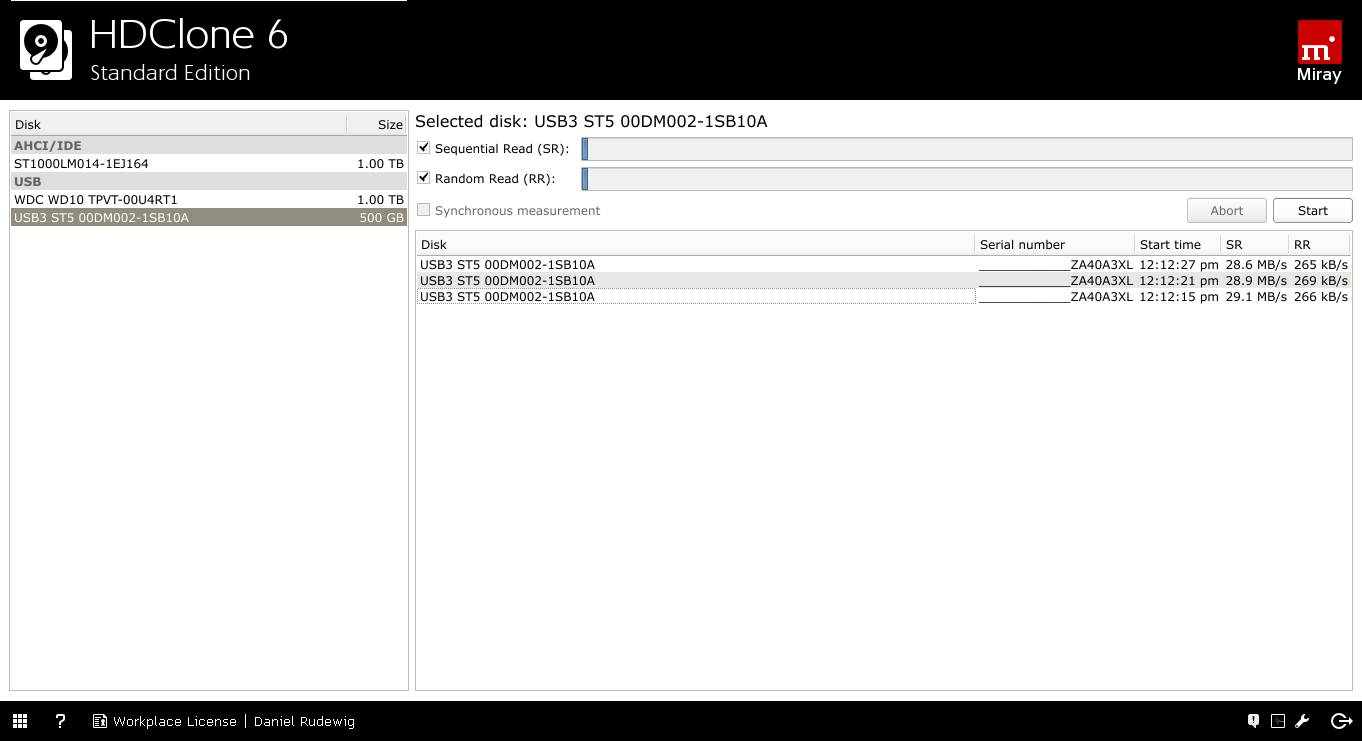Open the wrench settings icon

(1302, 721)
